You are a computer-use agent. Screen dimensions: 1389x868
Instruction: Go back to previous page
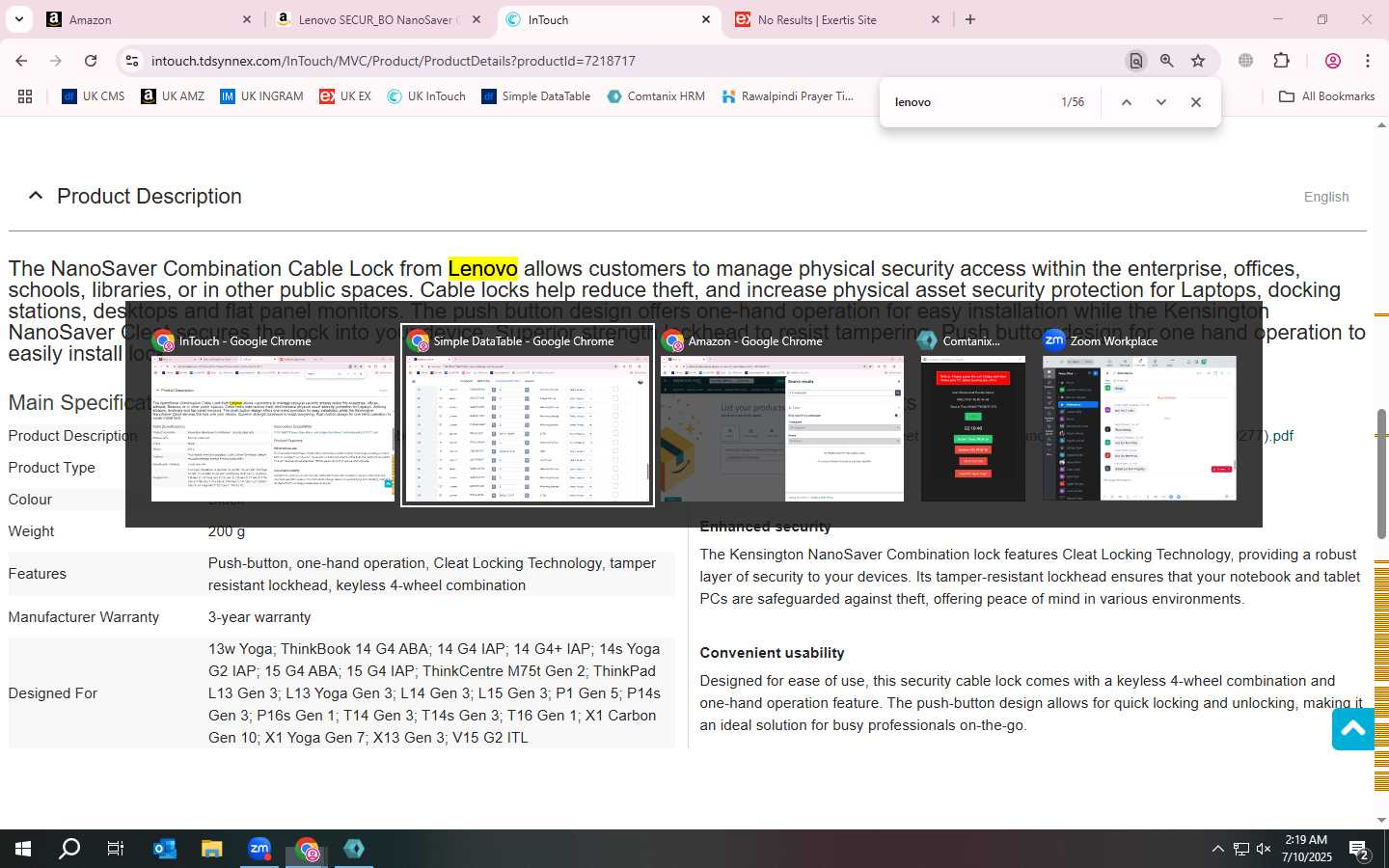click(21, 61)
